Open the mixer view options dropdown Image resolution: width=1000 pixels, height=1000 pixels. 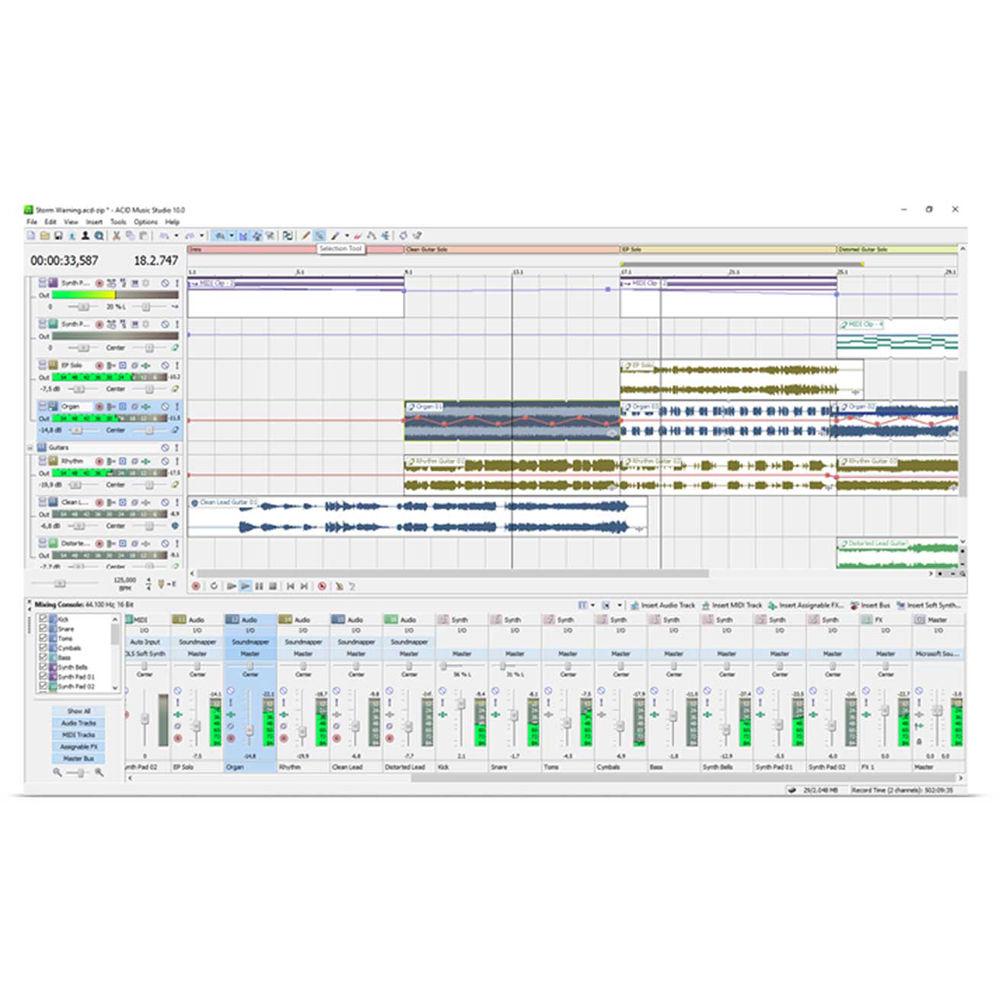point(590,607)
